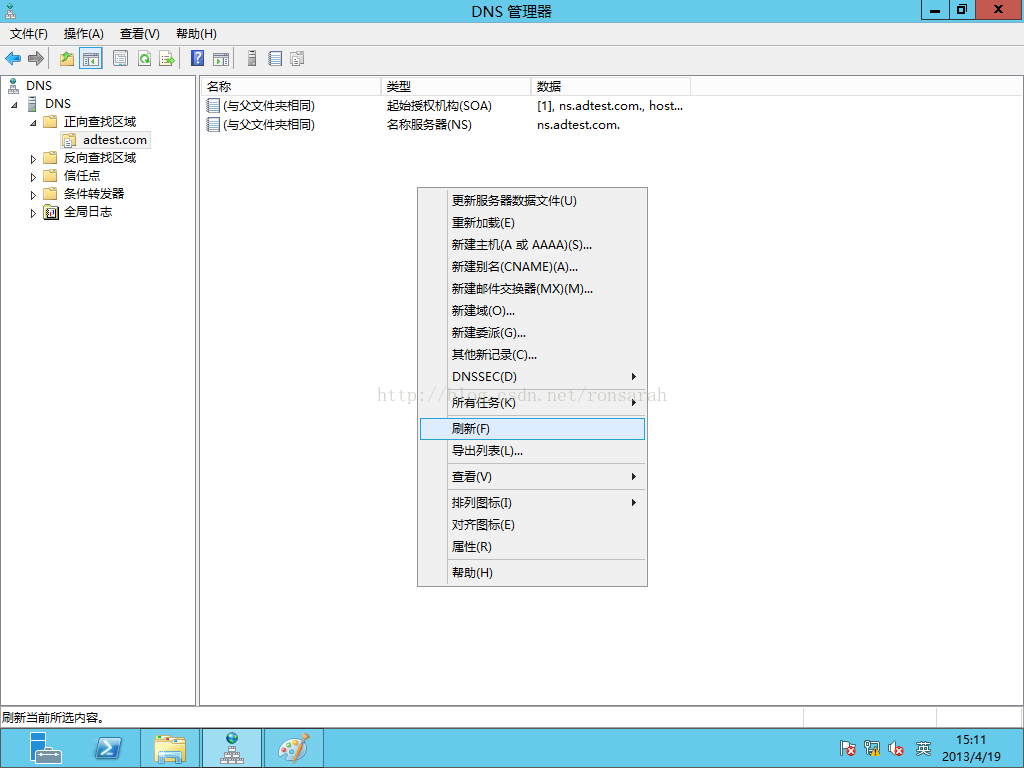Open File Explorer from the taskbar

(x=170, y=748)
